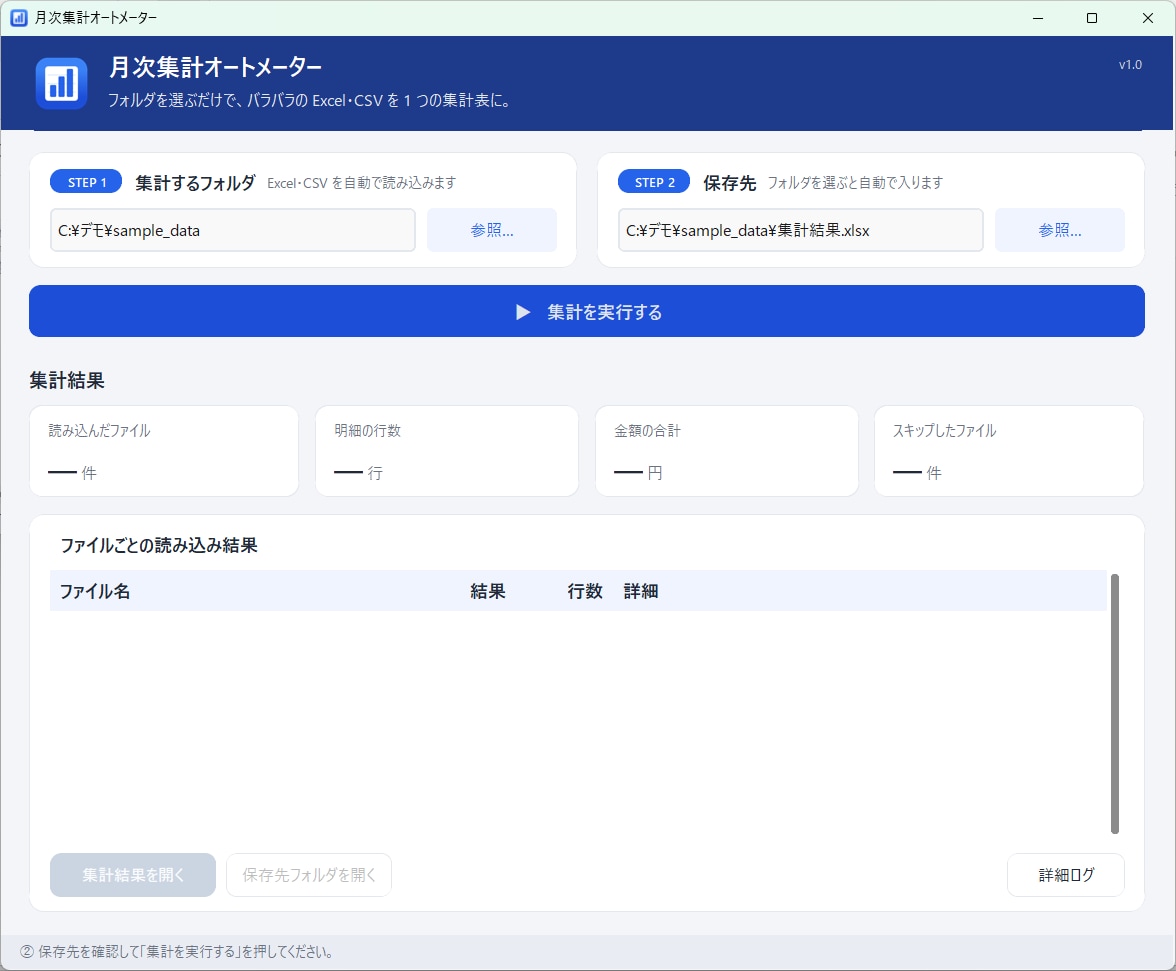This screenshot has width=1176, height=971.
Task: Click the 読み込んだファイル summary card
Action: coord(164,451)
